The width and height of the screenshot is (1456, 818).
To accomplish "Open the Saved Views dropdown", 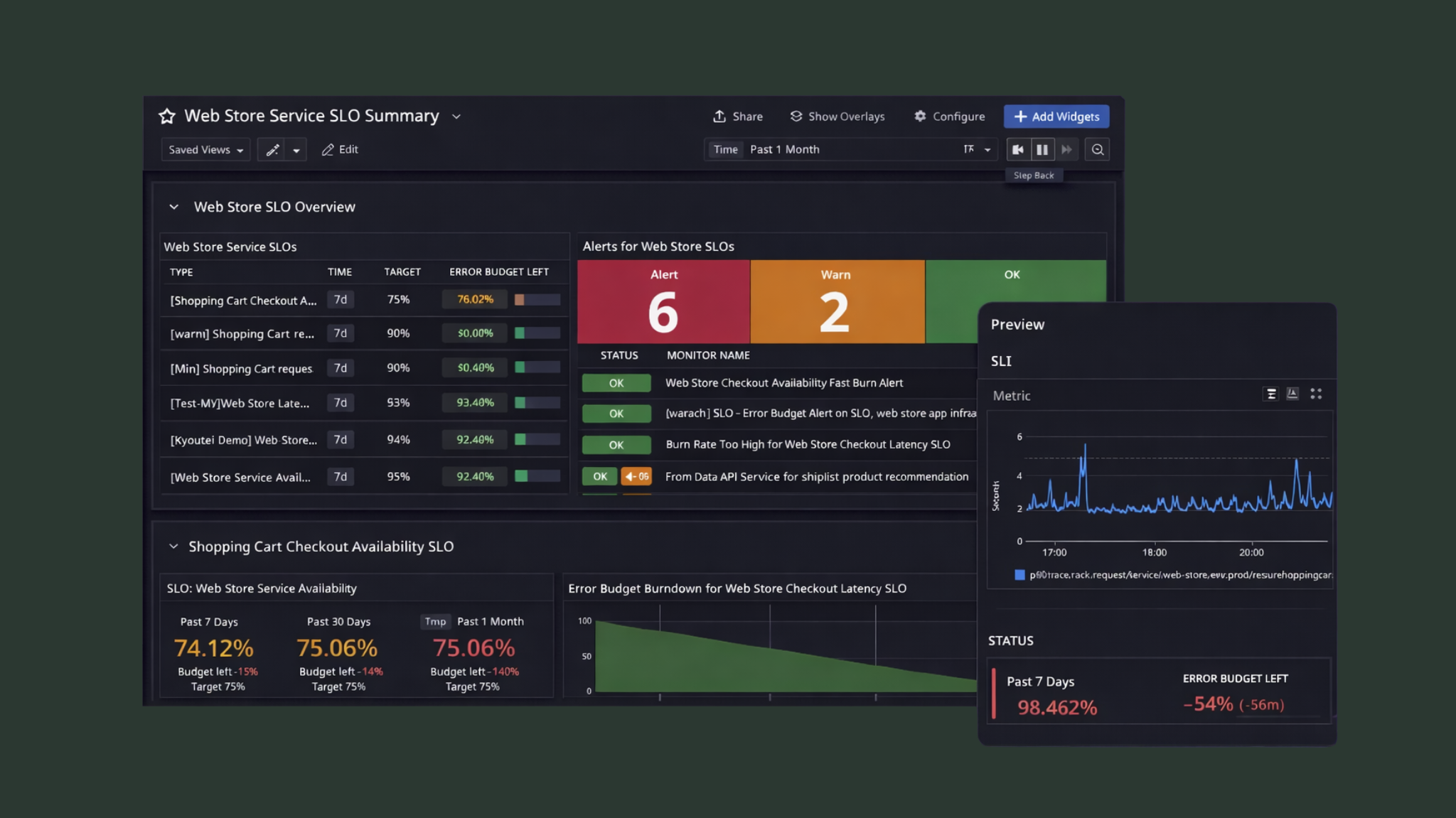I will [x=205, y=149].
